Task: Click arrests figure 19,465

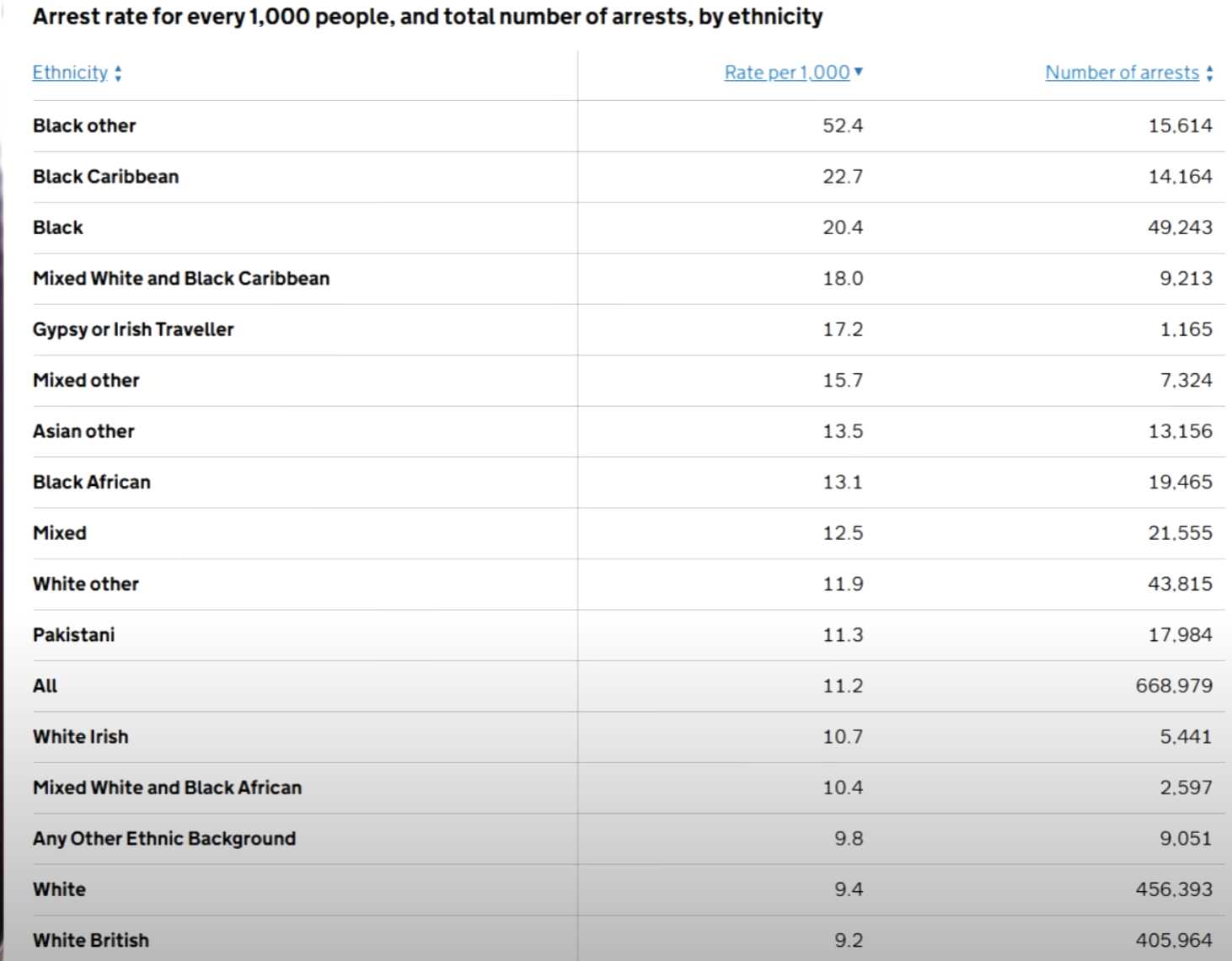Action: 1180,483
